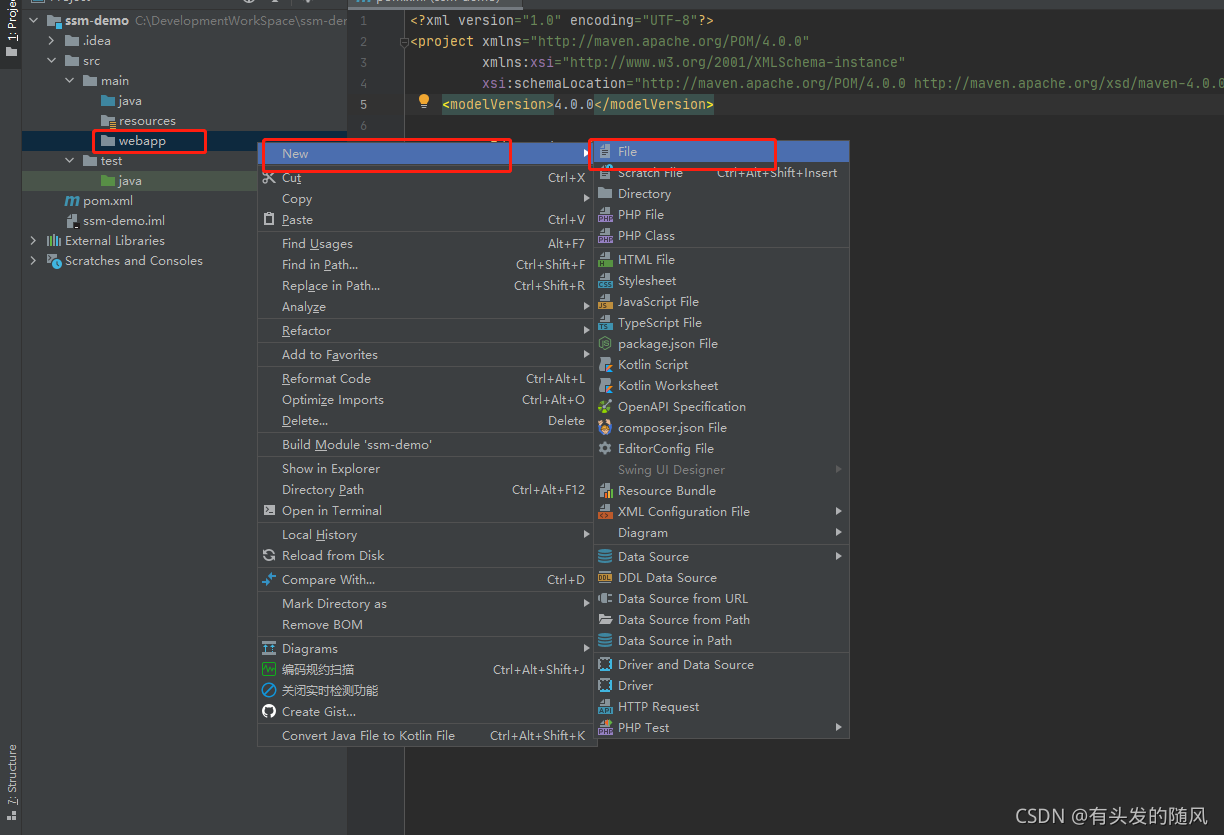Click the TypeScript File icon
Screen dimensions: 1224x835
605,323
